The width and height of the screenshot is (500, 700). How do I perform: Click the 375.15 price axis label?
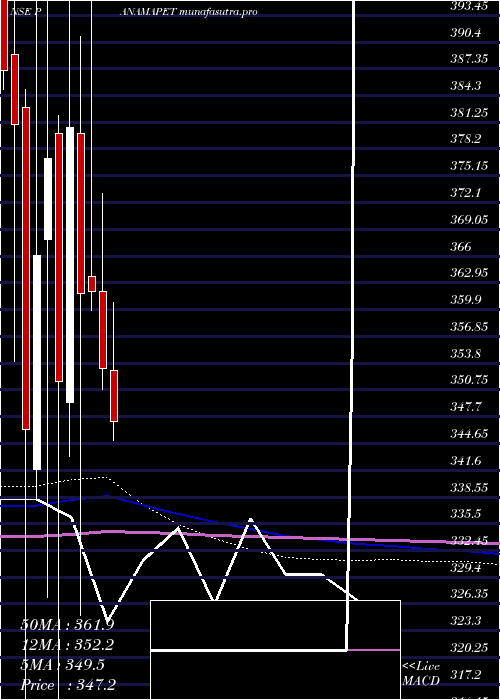471,166
